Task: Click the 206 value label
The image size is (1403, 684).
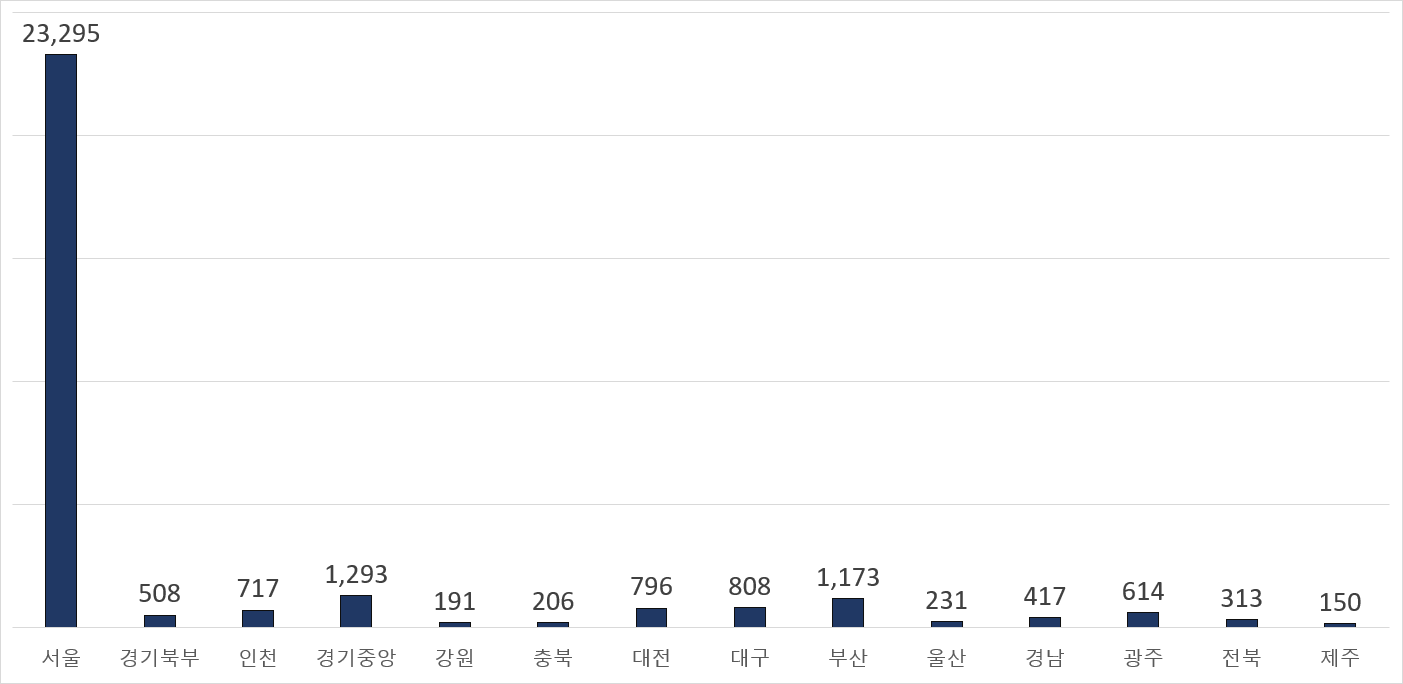Action: point(553,601)
